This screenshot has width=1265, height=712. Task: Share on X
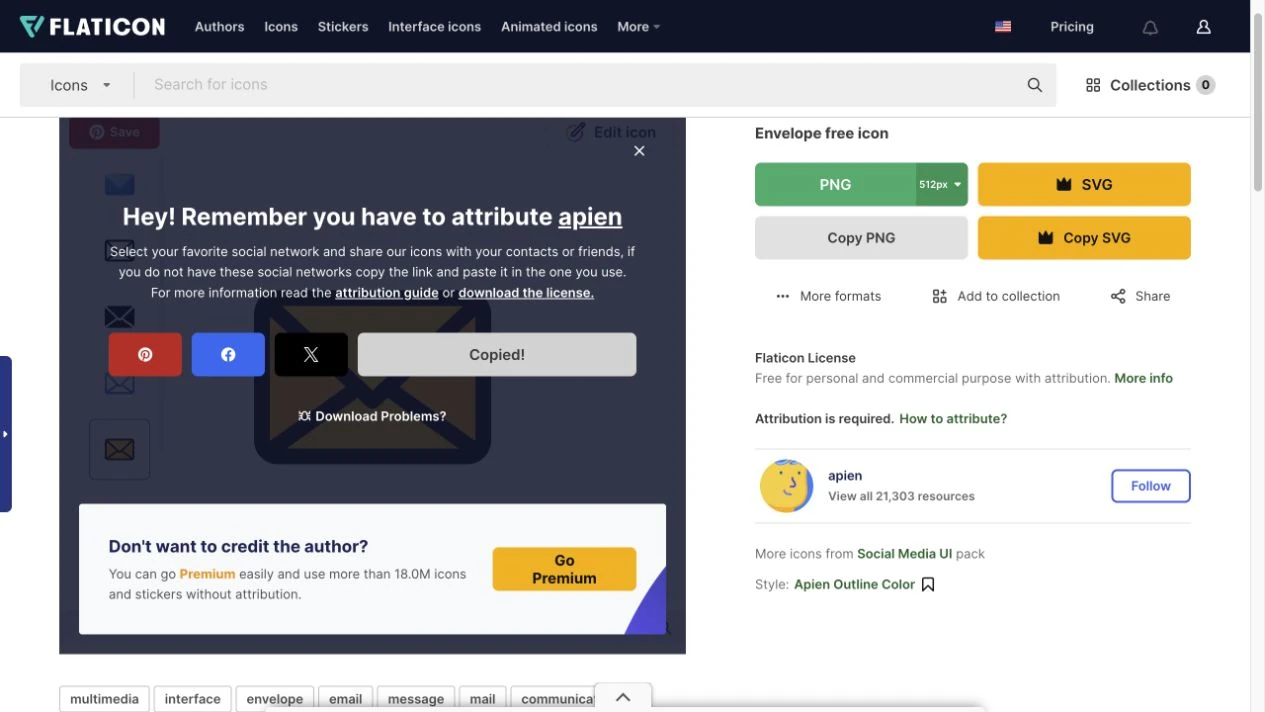tap(311, 354)
